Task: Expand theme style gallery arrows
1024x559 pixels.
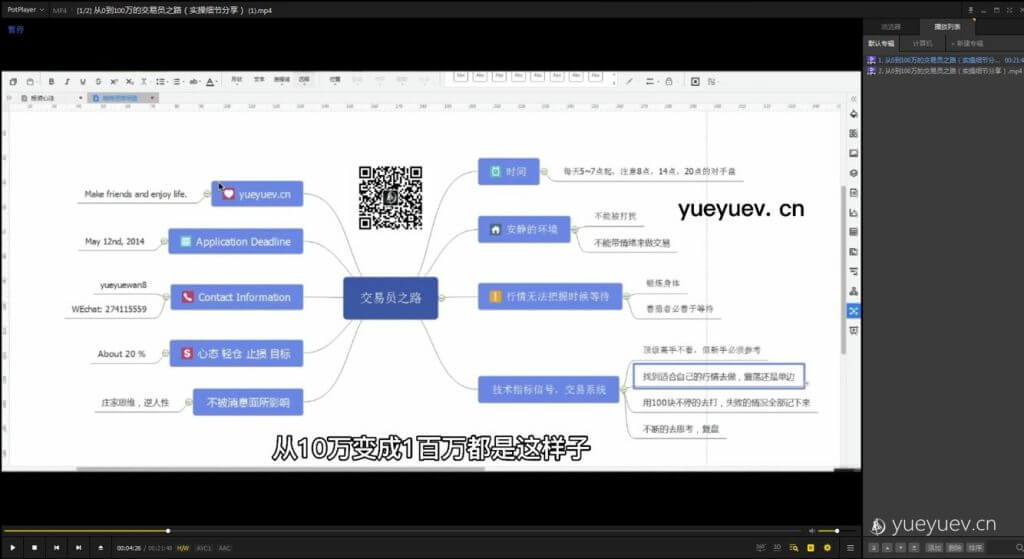Action: (x=613, y=81)
